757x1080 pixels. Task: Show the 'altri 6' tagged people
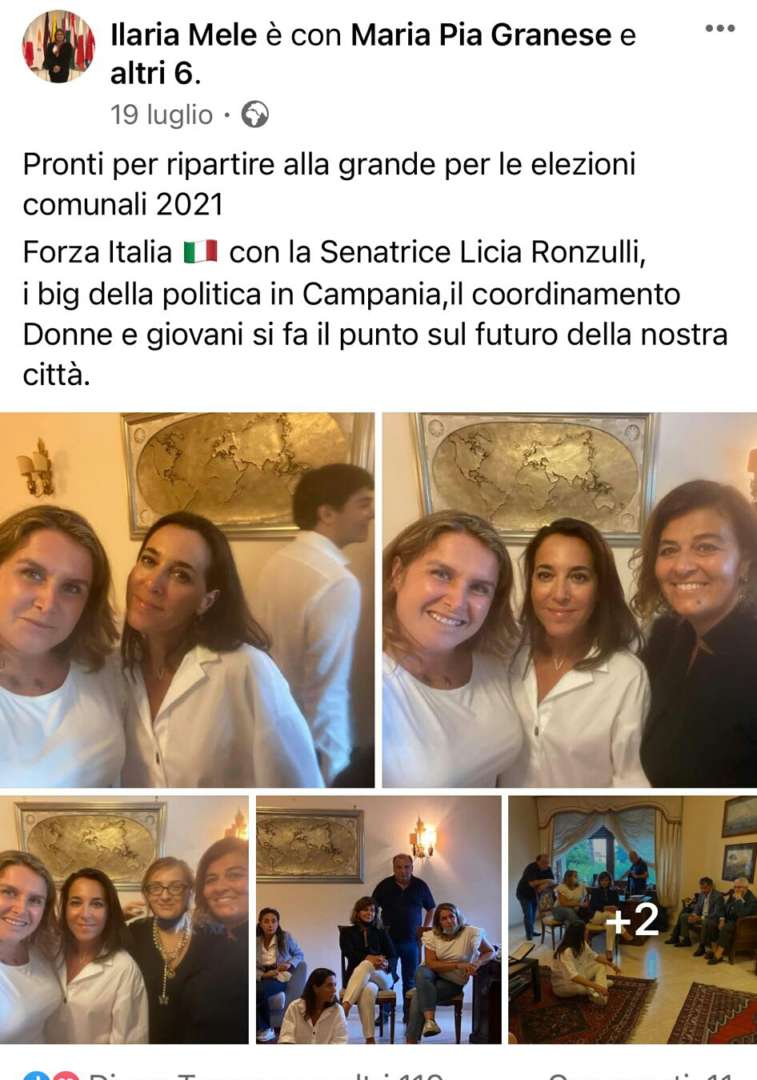[x=156, y=74]
